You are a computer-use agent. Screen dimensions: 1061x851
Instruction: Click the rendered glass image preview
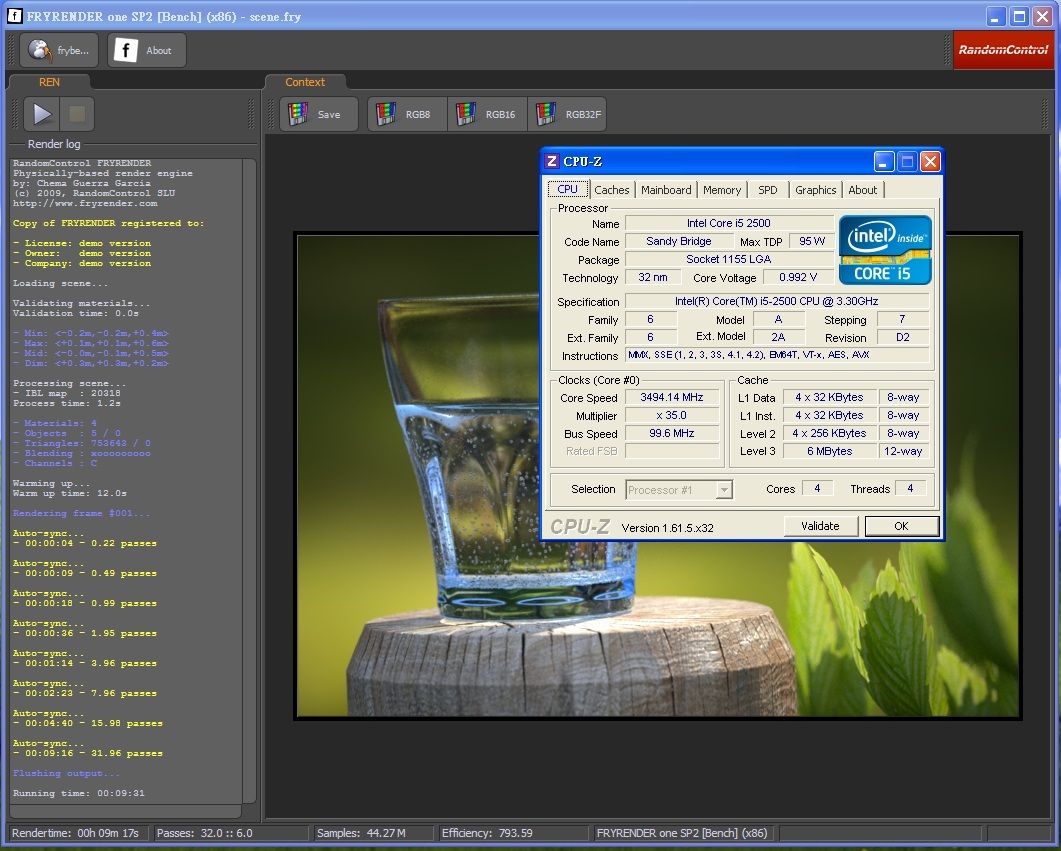(x=657, y=475)
